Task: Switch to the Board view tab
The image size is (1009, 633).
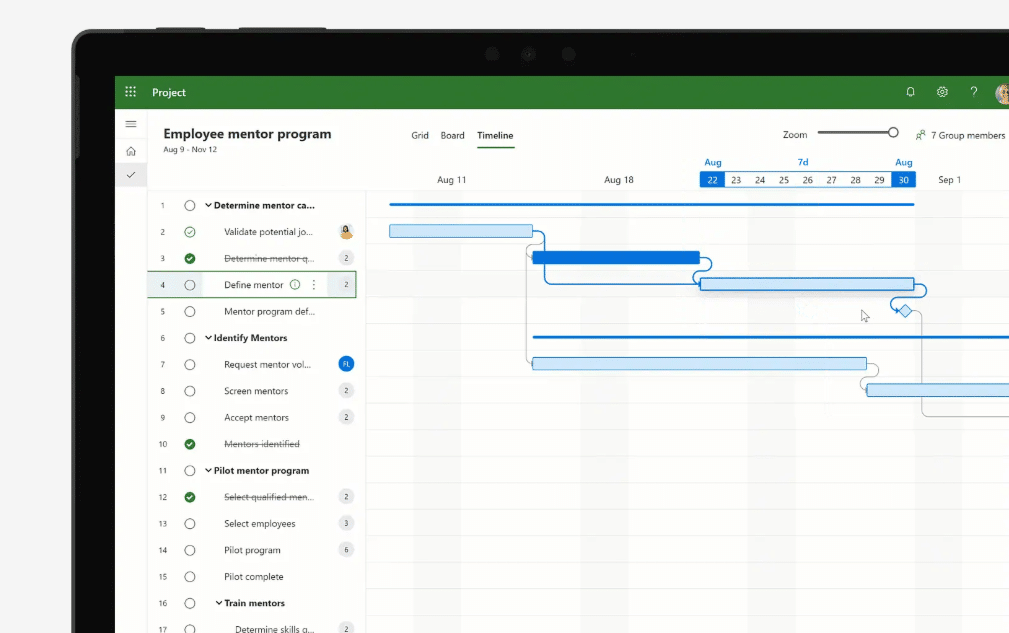Action: pos(452,135)
